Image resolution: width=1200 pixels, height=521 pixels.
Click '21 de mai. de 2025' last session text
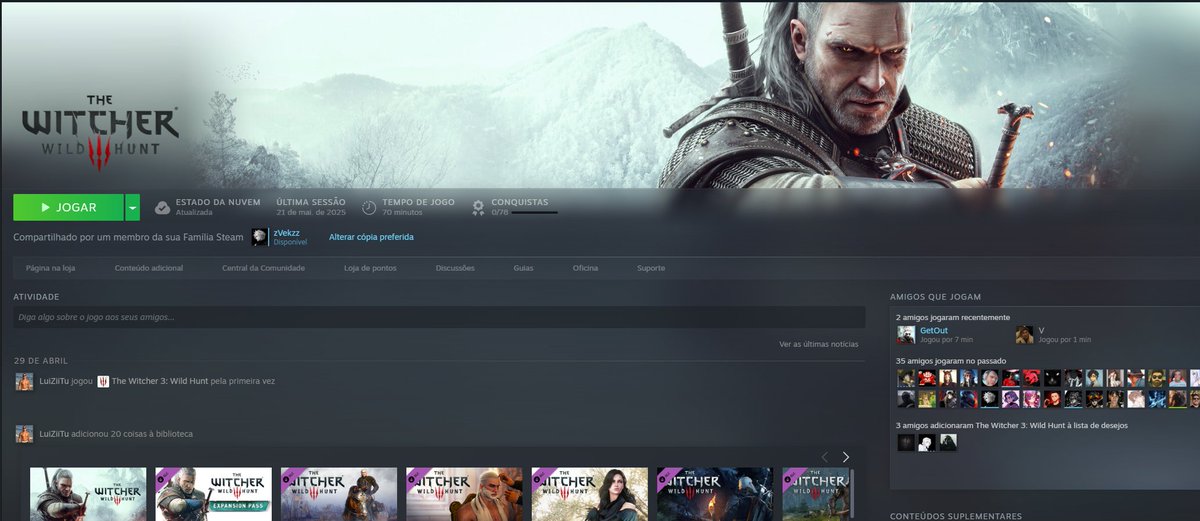pos(311,213)
